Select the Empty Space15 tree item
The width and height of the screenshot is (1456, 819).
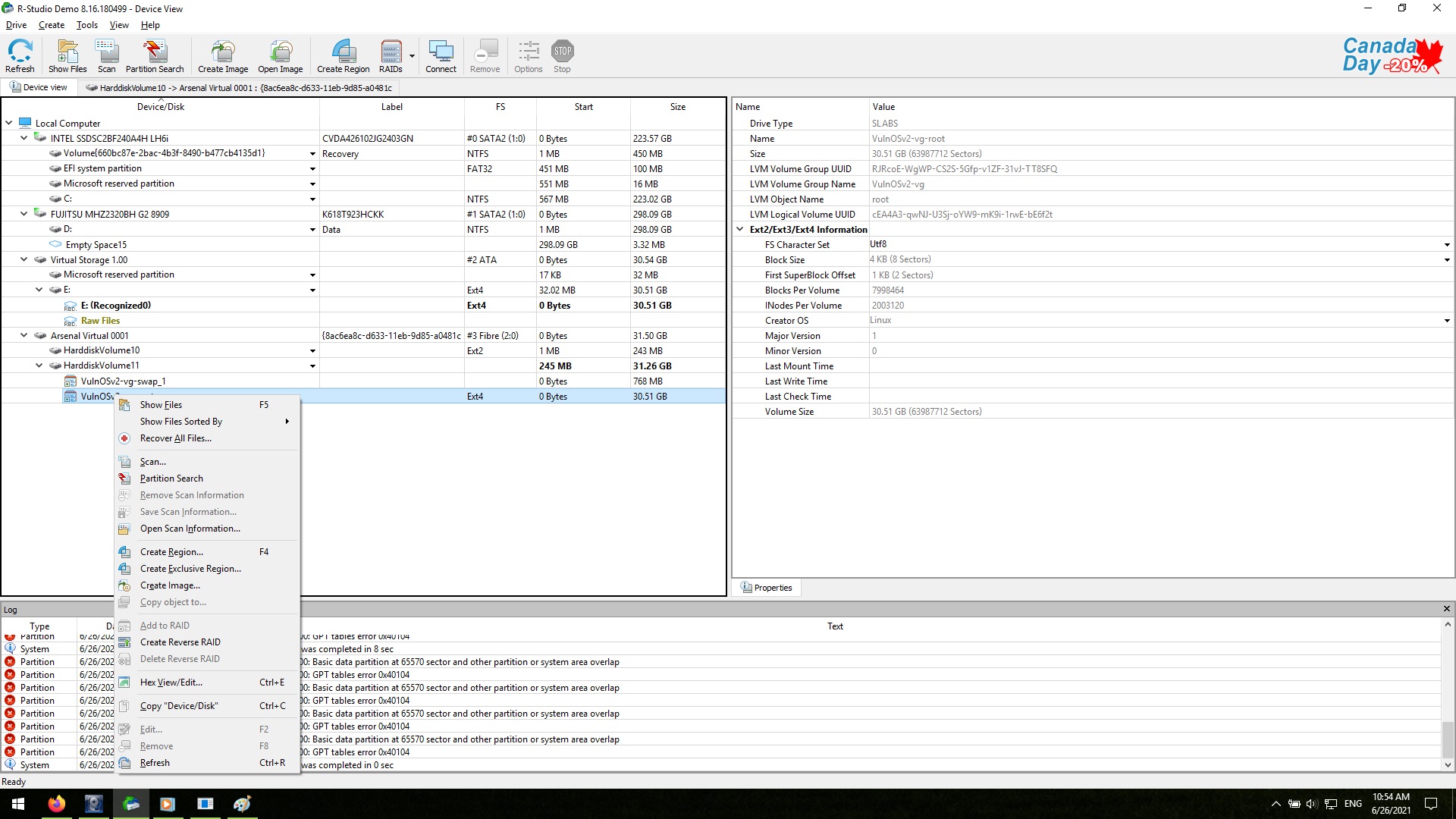[x=96, y=245]
